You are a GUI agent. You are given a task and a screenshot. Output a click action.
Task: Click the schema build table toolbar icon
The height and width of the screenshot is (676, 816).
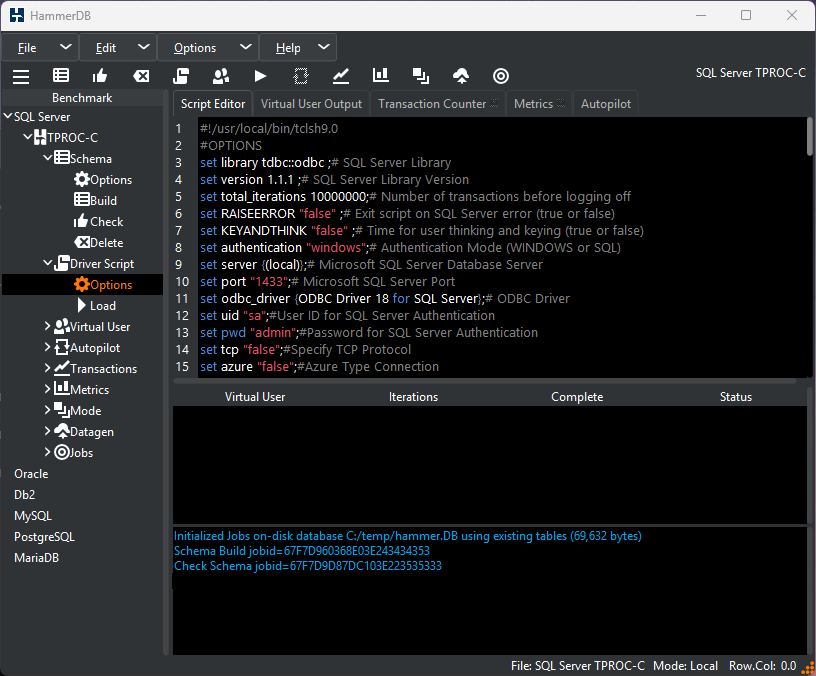61,75
